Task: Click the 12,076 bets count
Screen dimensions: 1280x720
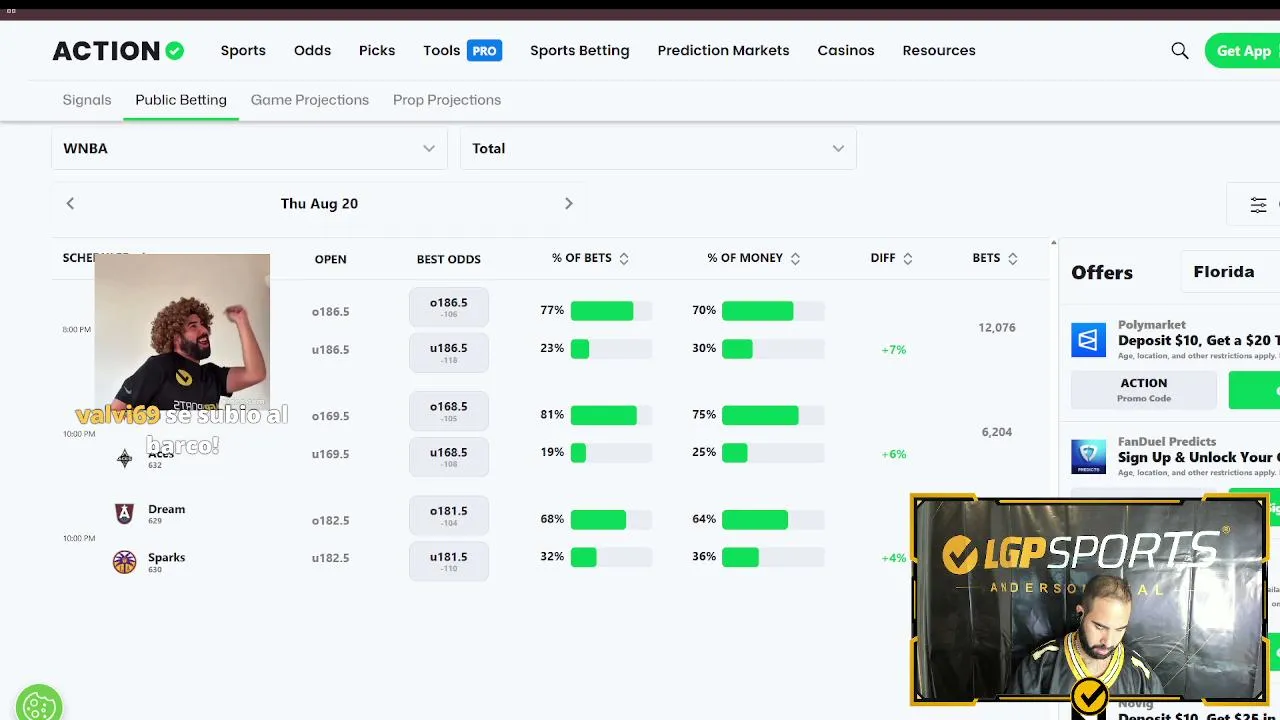Action: click(x=997, y=328)
